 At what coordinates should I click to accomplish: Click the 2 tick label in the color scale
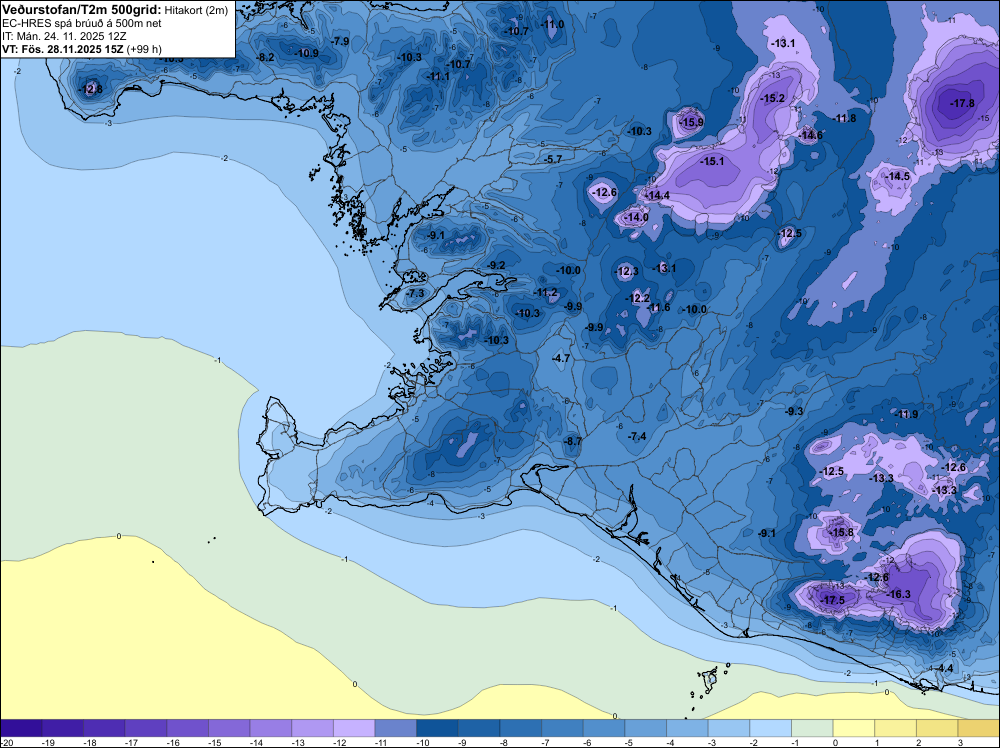(918, 742)
